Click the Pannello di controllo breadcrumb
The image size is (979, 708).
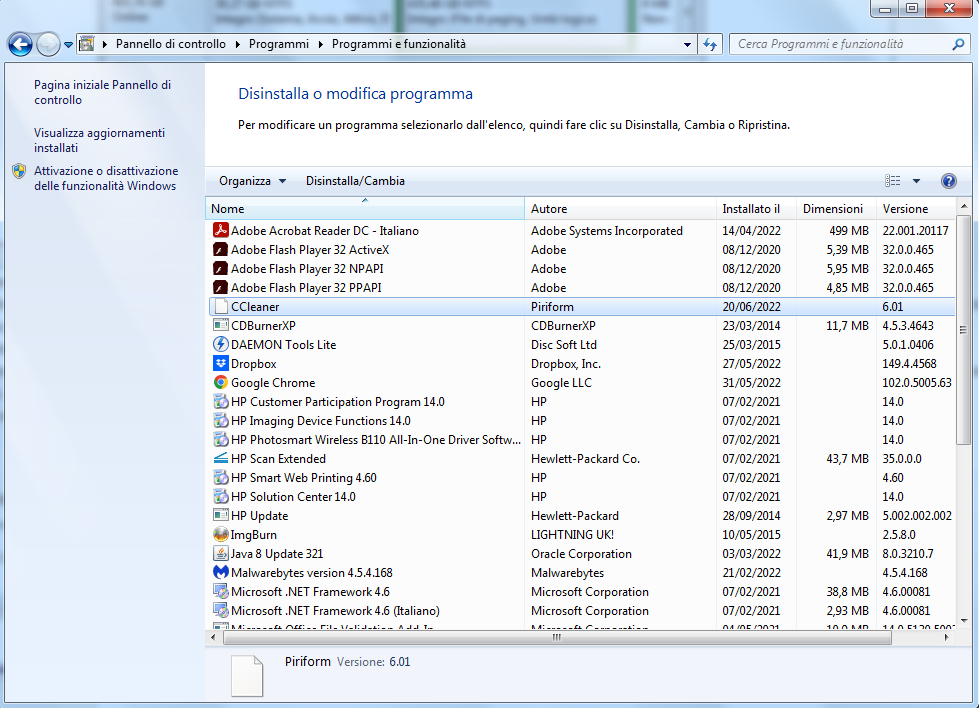[x=170, y=44]
